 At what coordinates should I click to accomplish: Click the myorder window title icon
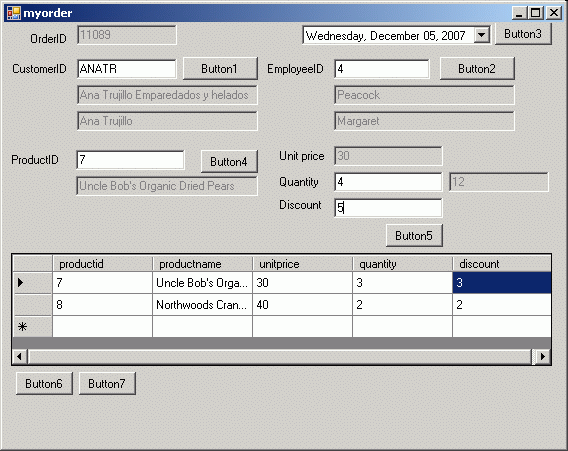pyautogui.click(x=14, y=13)
